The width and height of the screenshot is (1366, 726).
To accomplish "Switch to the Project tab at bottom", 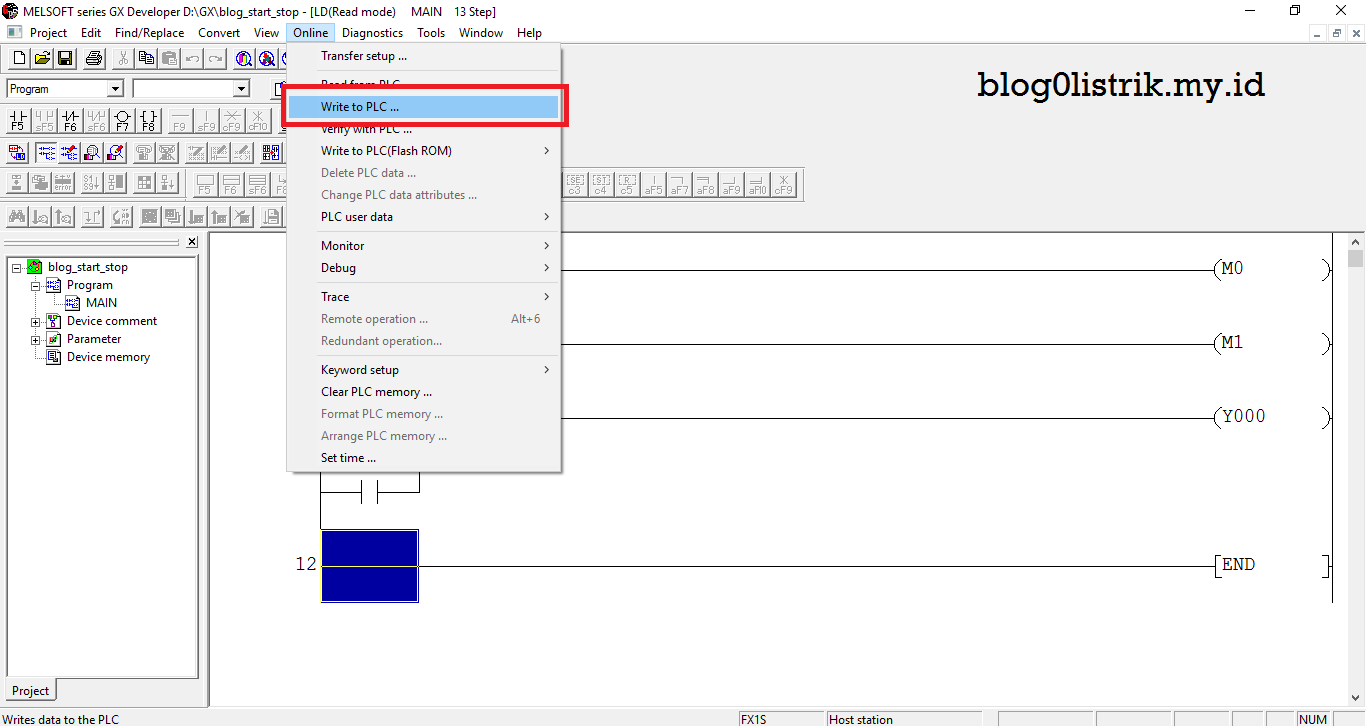I will tap(30, 690).
